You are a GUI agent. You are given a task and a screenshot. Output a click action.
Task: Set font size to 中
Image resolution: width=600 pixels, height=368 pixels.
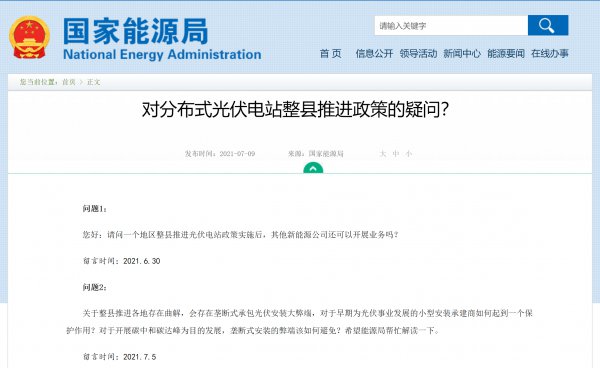click(396, 154)
